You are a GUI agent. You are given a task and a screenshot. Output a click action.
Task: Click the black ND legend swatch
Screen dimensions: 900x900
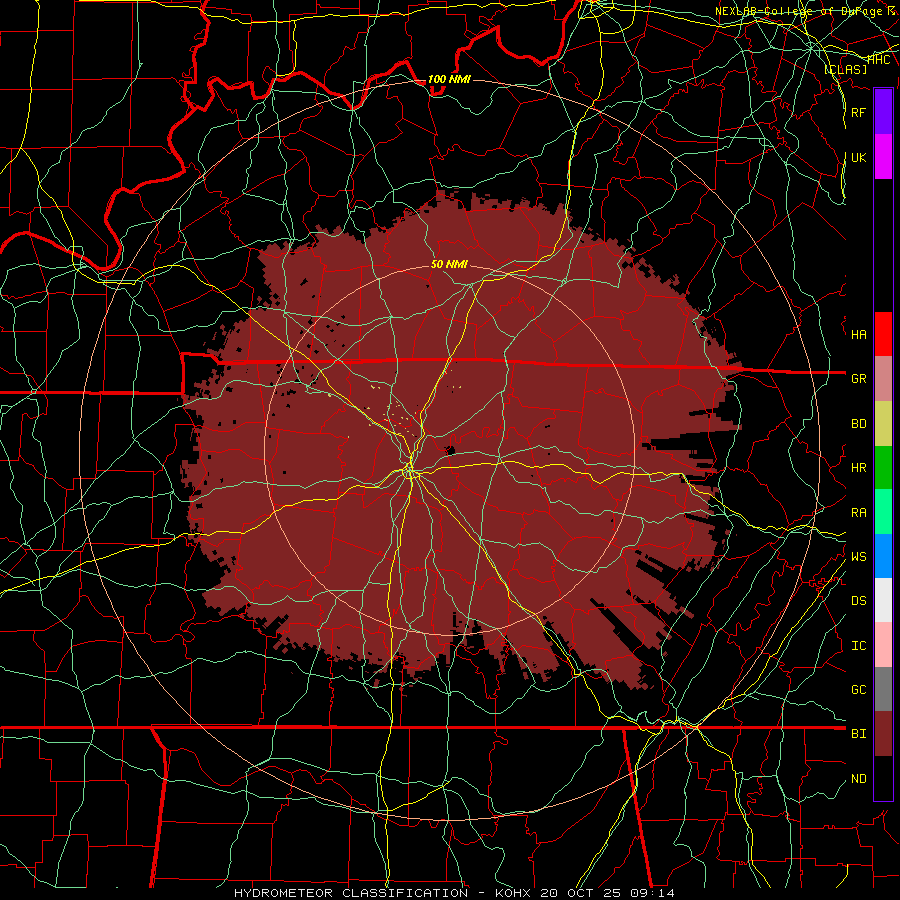point(883,778)
